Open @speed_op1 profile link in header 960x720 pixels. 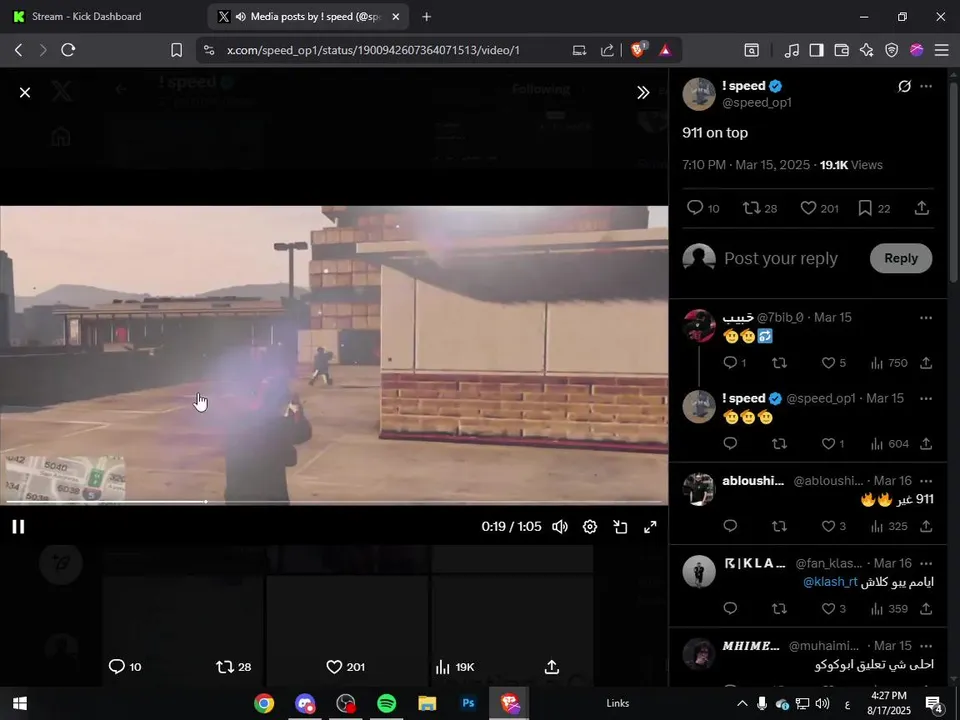pos(757,103)
